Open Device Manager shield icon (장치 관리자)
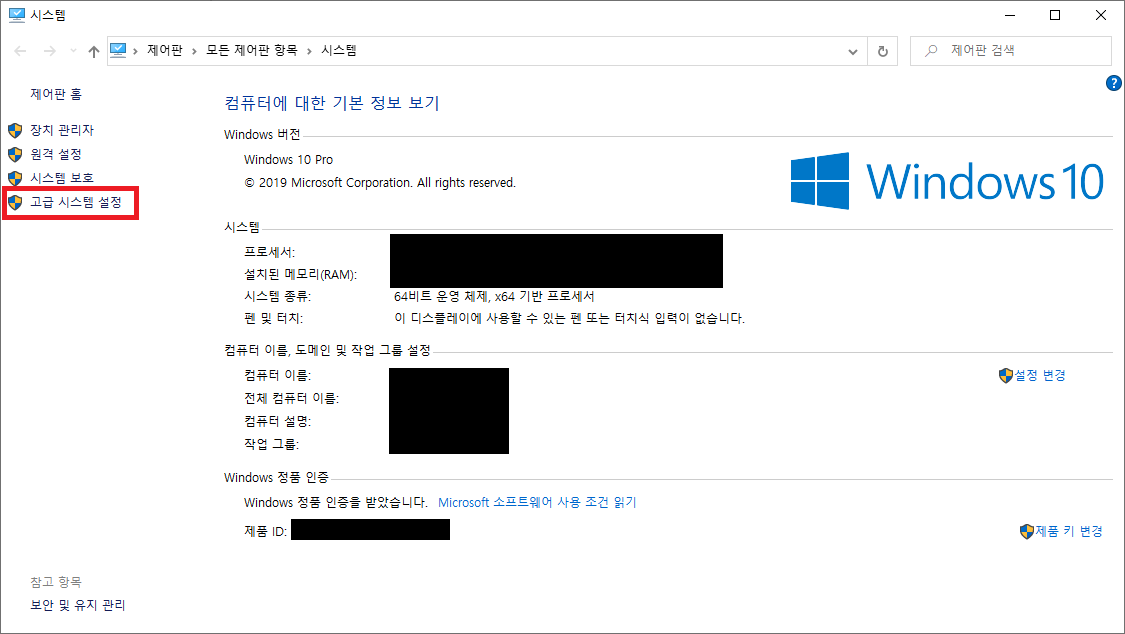Screen dimensions: 1125x634 15,131
